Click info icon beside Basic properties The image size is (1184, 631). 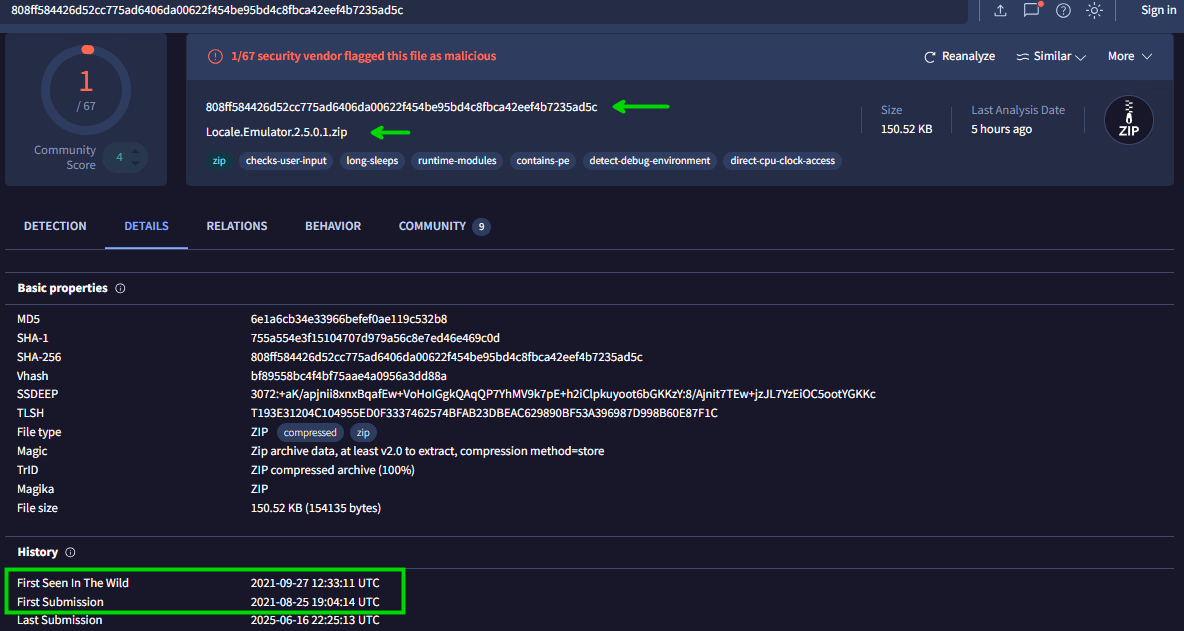120,288
